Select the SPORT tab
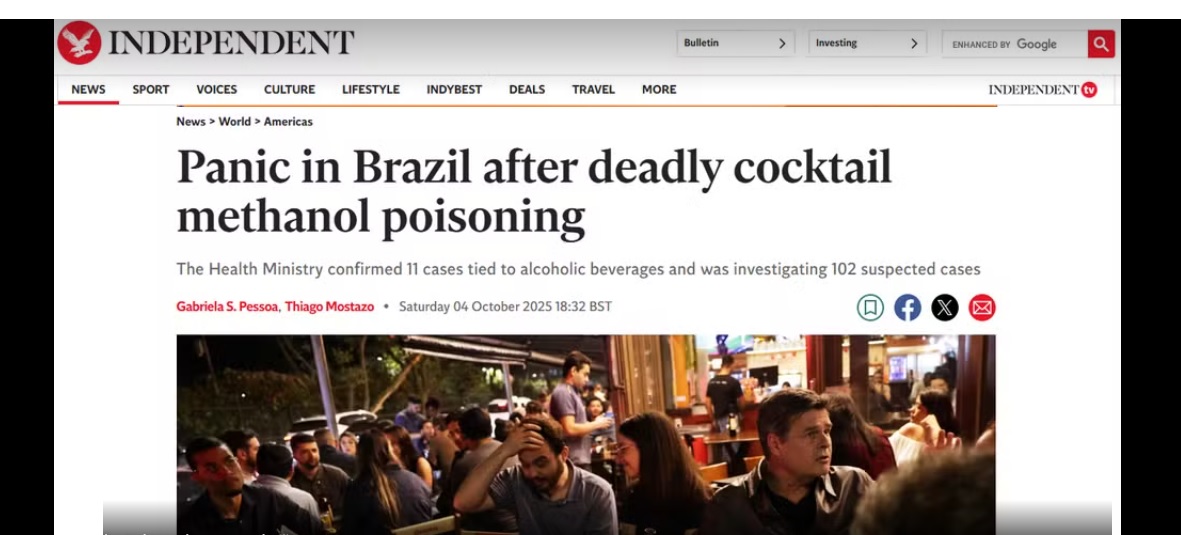The height and width of the screenshot is (535, 1181). pos(151,90)
